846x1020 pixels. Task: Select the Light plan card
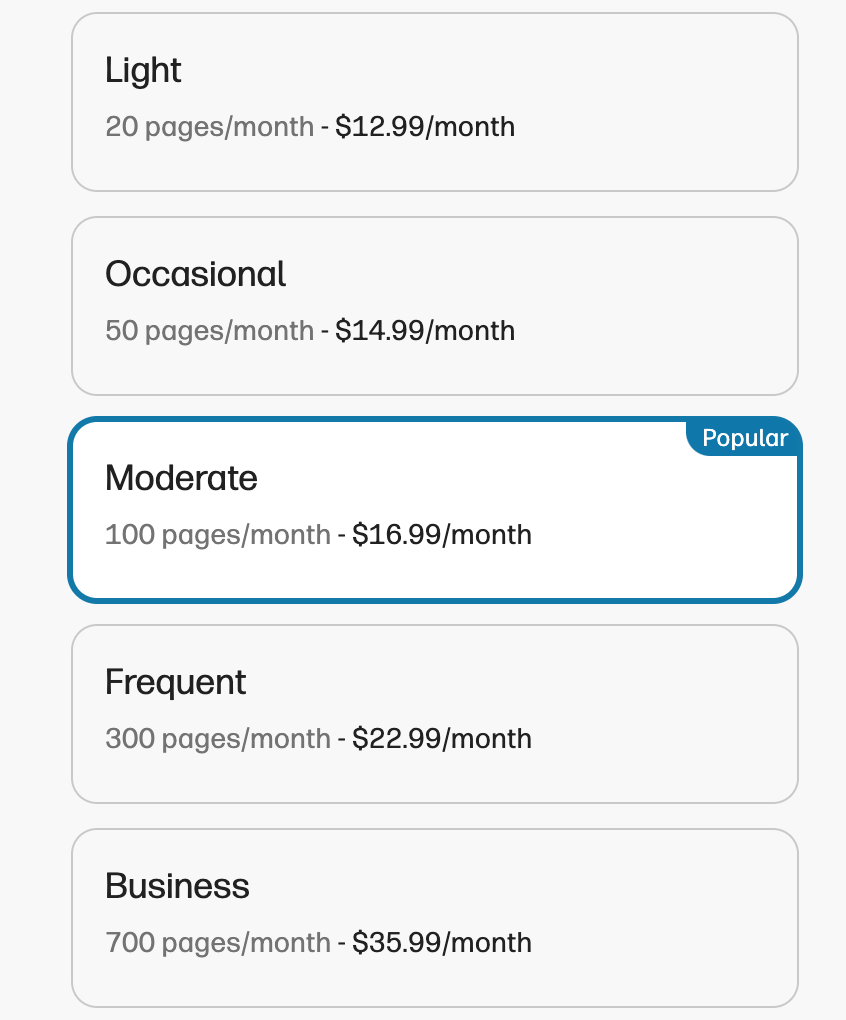[x=434, y=102]
